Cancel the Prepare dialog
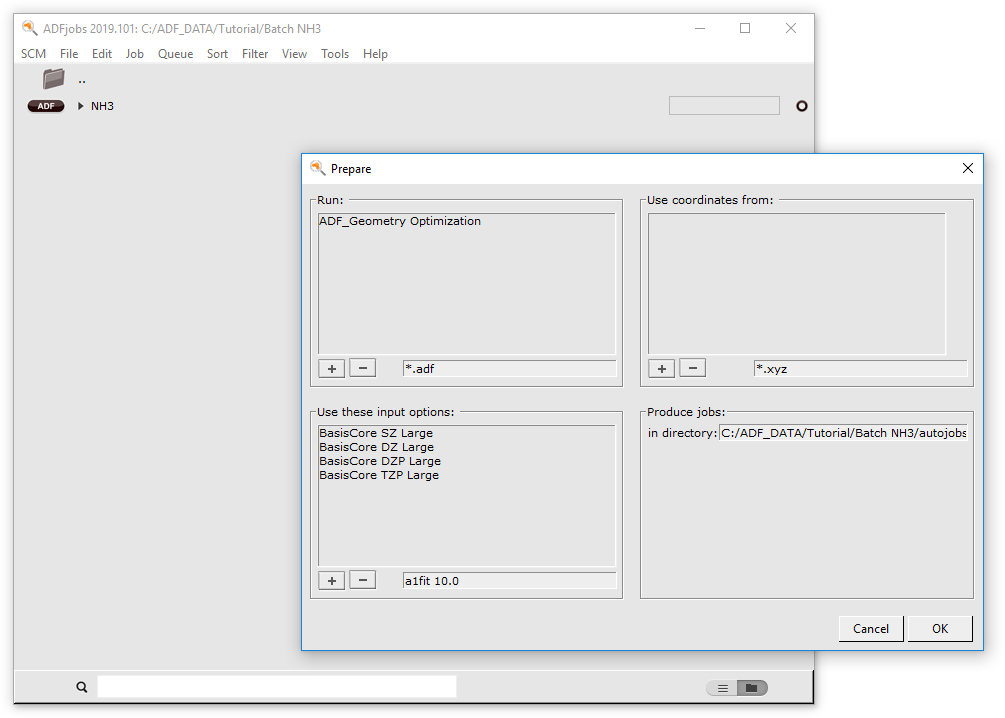The image size is (1005, 718). click(x=870, y=628)
